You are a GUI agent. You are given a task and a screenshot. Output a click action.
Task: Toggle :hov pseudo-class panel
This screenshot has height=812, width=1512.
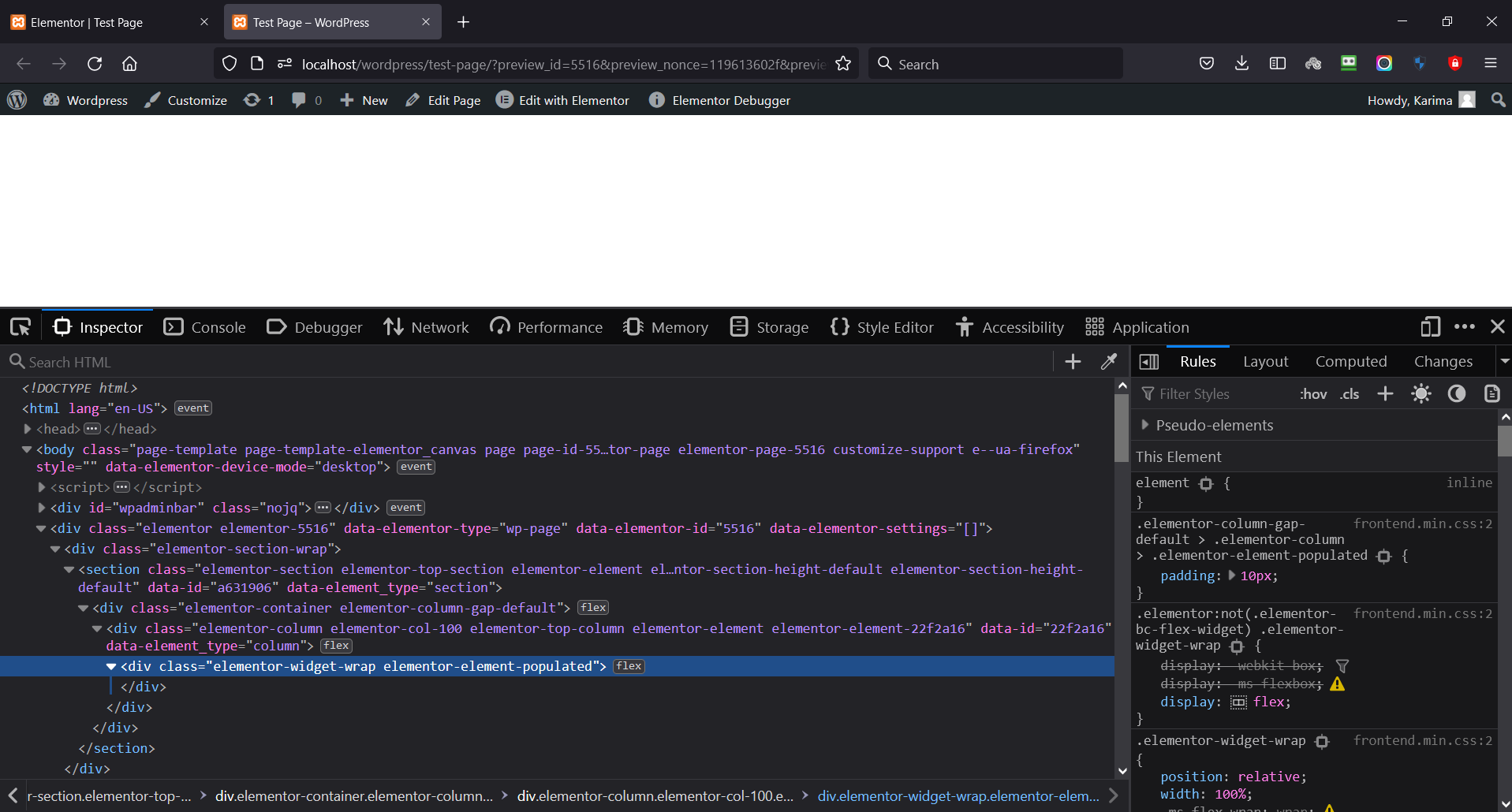[1313, 394]
